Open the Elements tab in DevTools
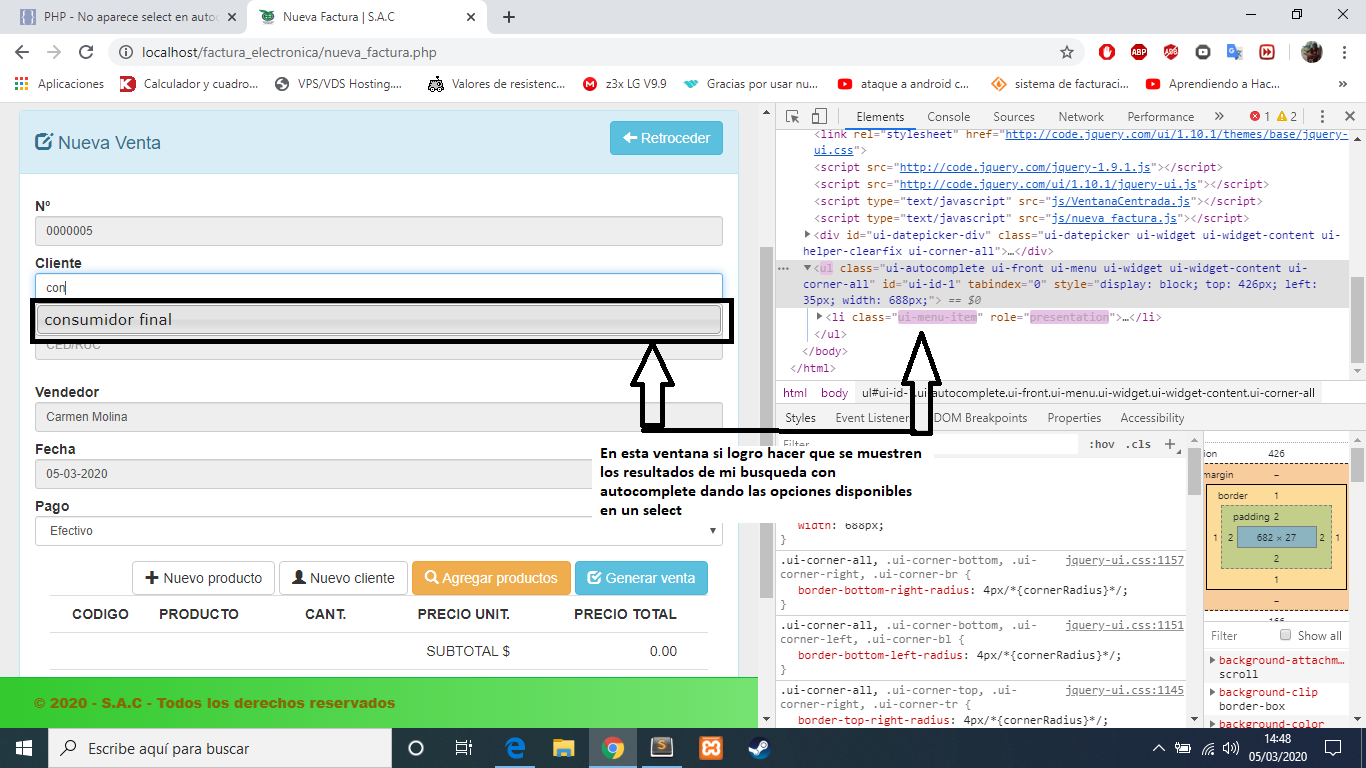 (x=880, y=116)
